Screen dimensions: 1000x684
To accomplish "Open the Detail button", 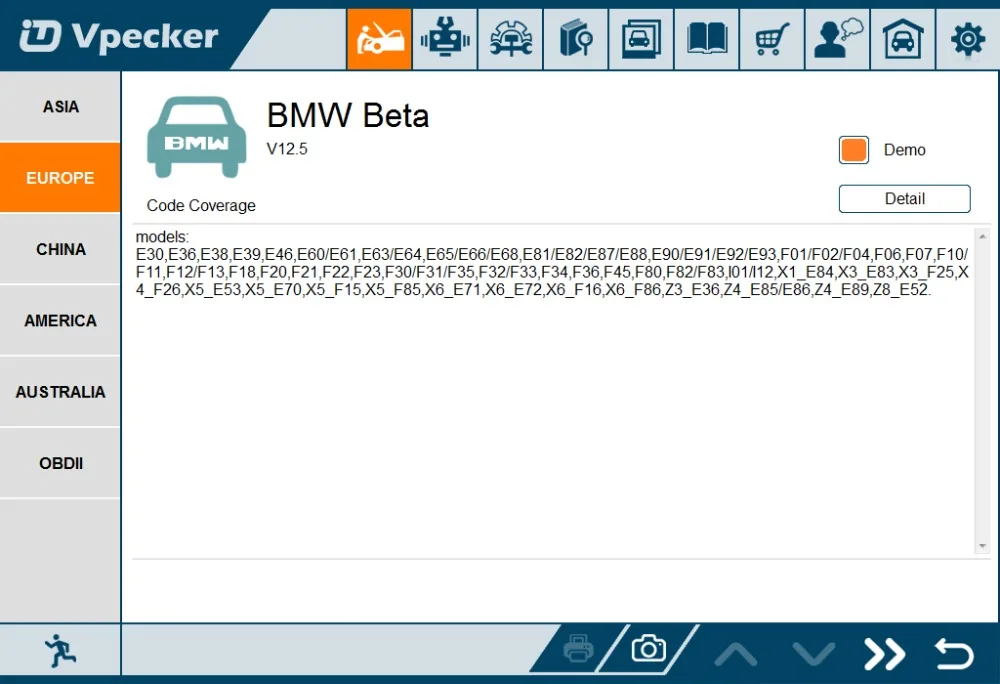I will coord(904,198).
